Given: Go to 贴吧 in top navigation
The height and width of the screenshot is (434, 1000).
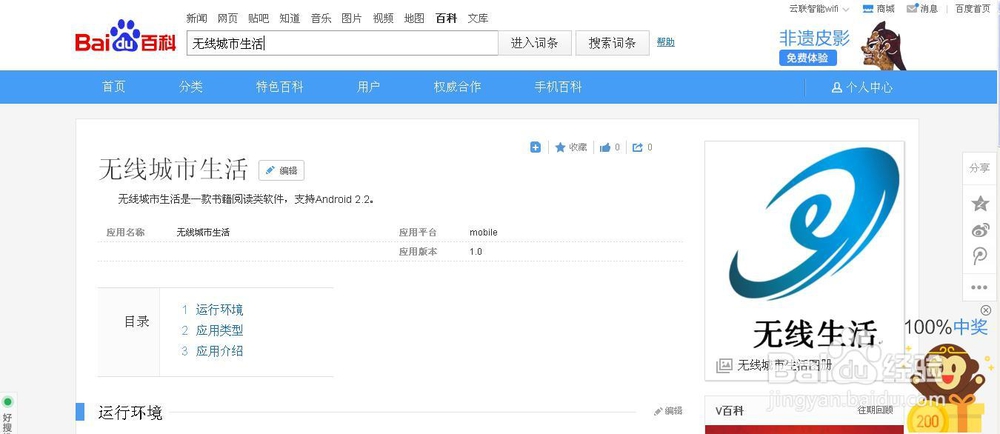Looking at the screenshot, I should coord(258,18).
